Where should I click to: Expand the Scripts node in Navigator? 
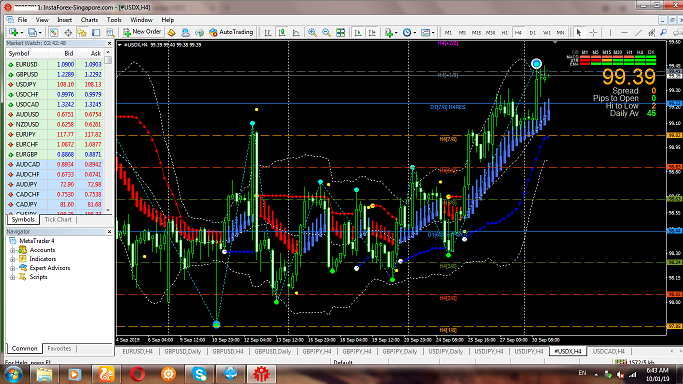tap(13, 277)
